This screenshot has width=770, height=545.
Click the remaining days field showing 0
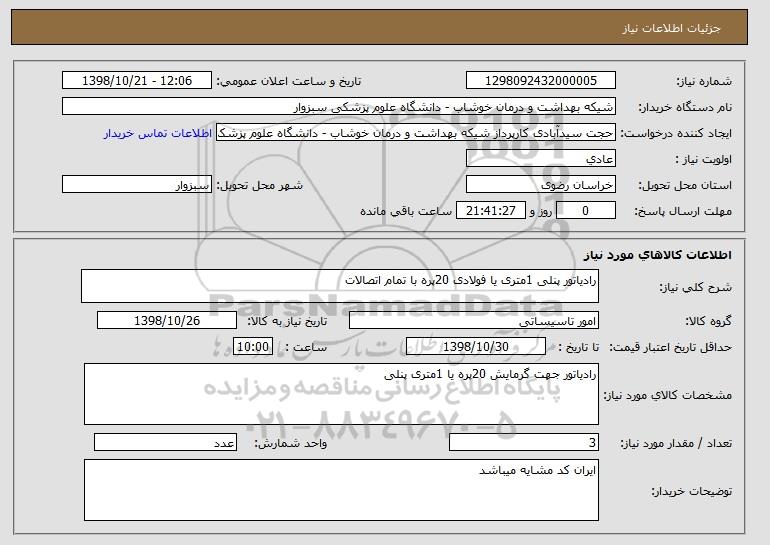pos(585,211)
